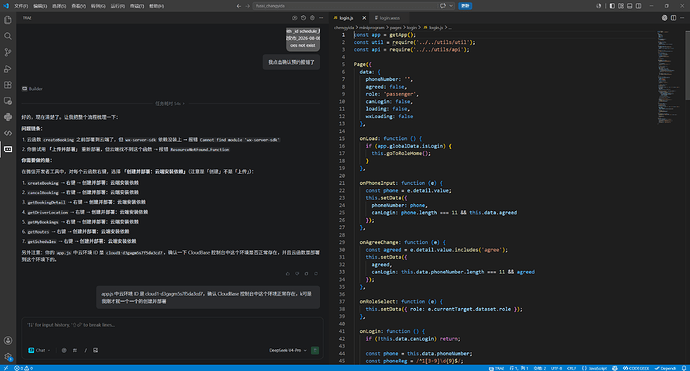Close the login.js tab

pyautogui.click(x=364, y=18)
